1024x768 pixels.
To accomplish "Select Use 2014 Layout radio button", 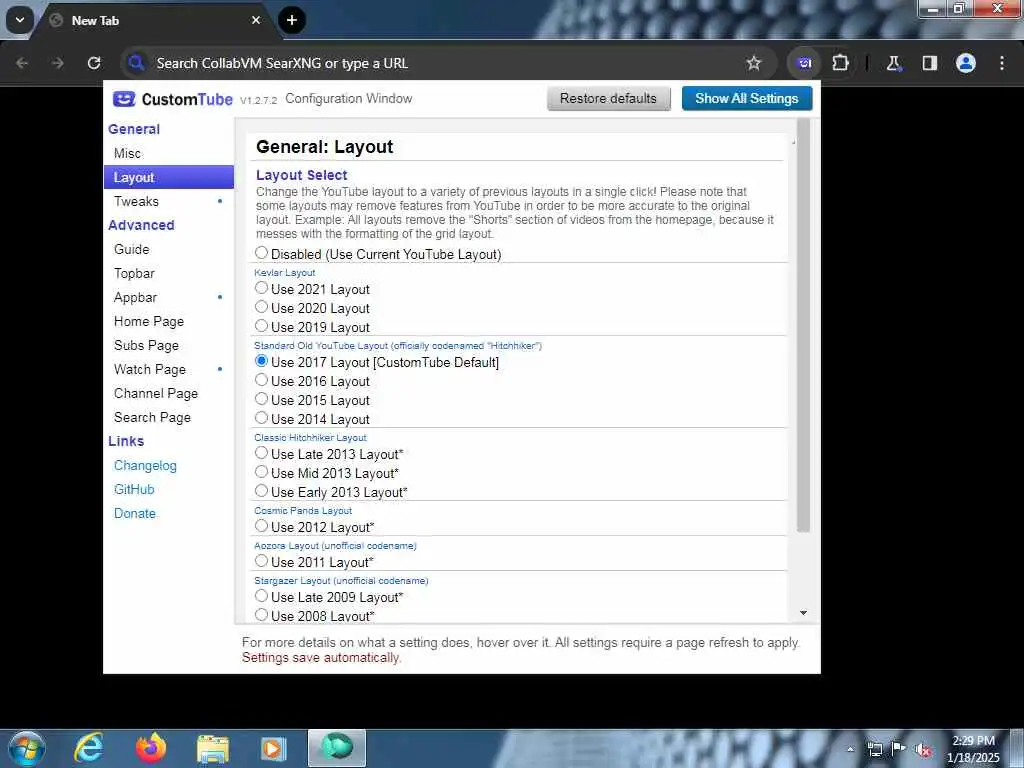I will coord(261,417).
